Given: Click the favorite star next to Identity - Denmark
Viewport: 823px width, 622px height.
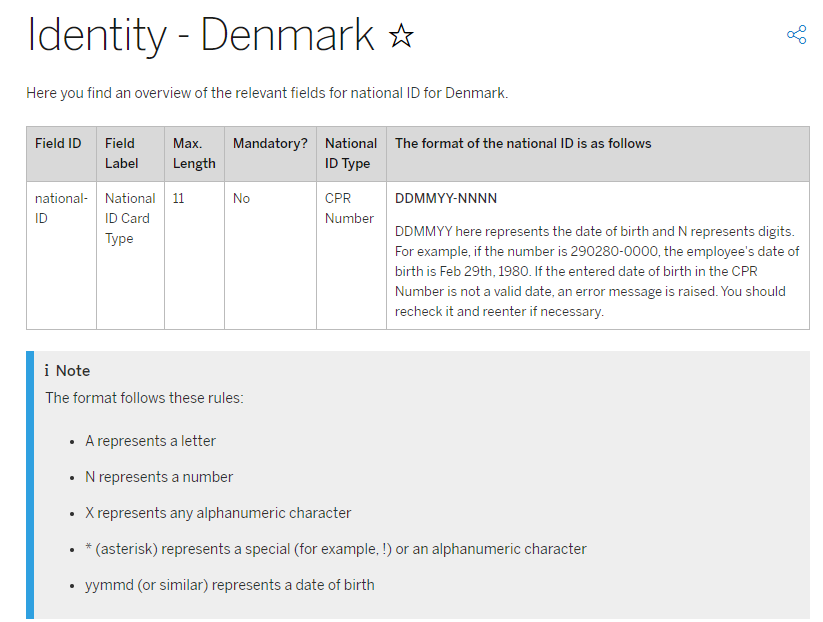Looking at the screenshot, I should [x=401, y=35].
